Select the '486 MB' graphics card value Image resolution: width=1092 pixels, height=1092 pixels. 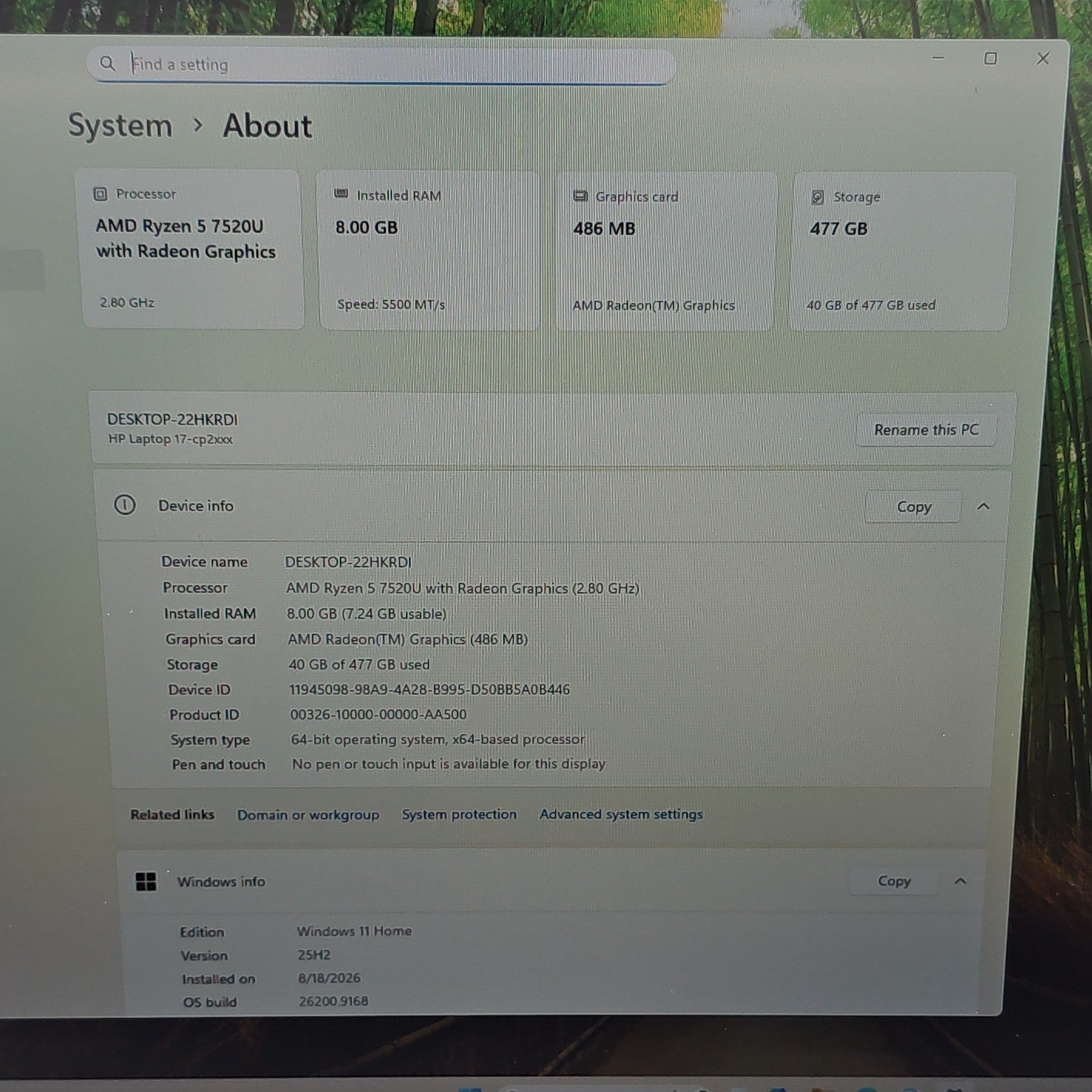pyautogui.click(x=604, y=229)
